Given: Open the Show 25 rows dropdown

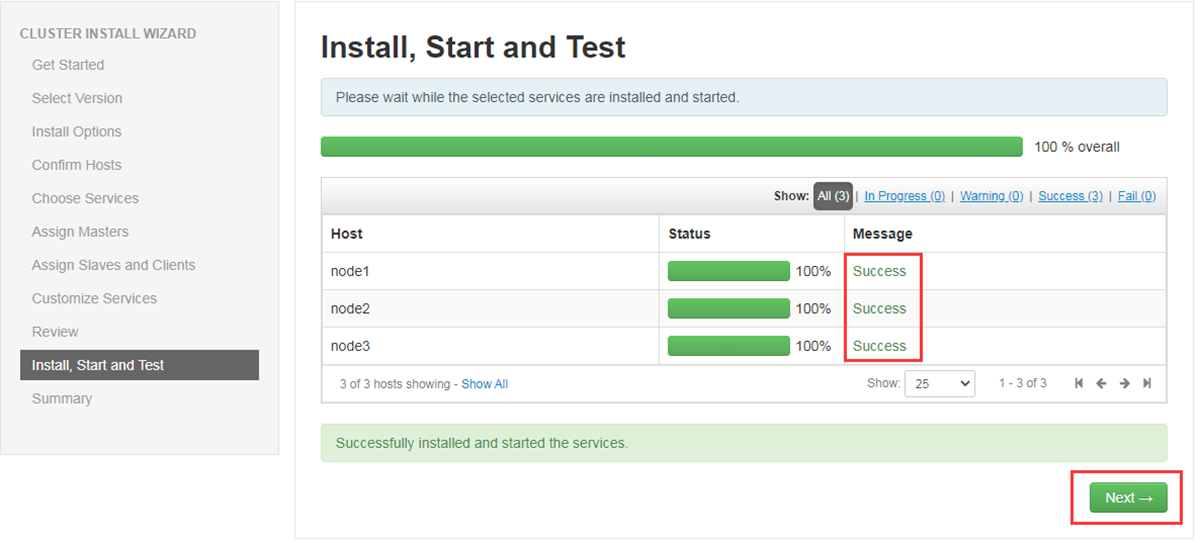Looking at the screenshot, I should click(x=939, y=384).
